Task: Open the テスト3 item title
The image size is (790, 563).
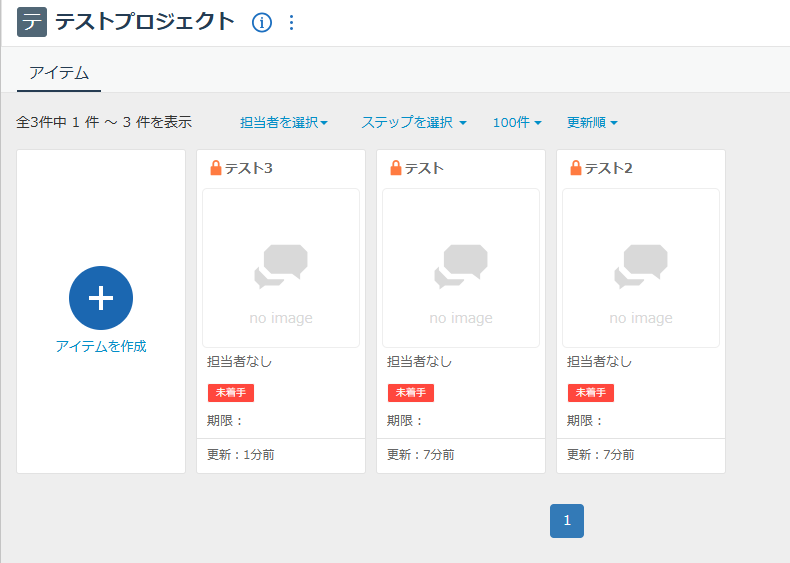Action: pos(248,168)
